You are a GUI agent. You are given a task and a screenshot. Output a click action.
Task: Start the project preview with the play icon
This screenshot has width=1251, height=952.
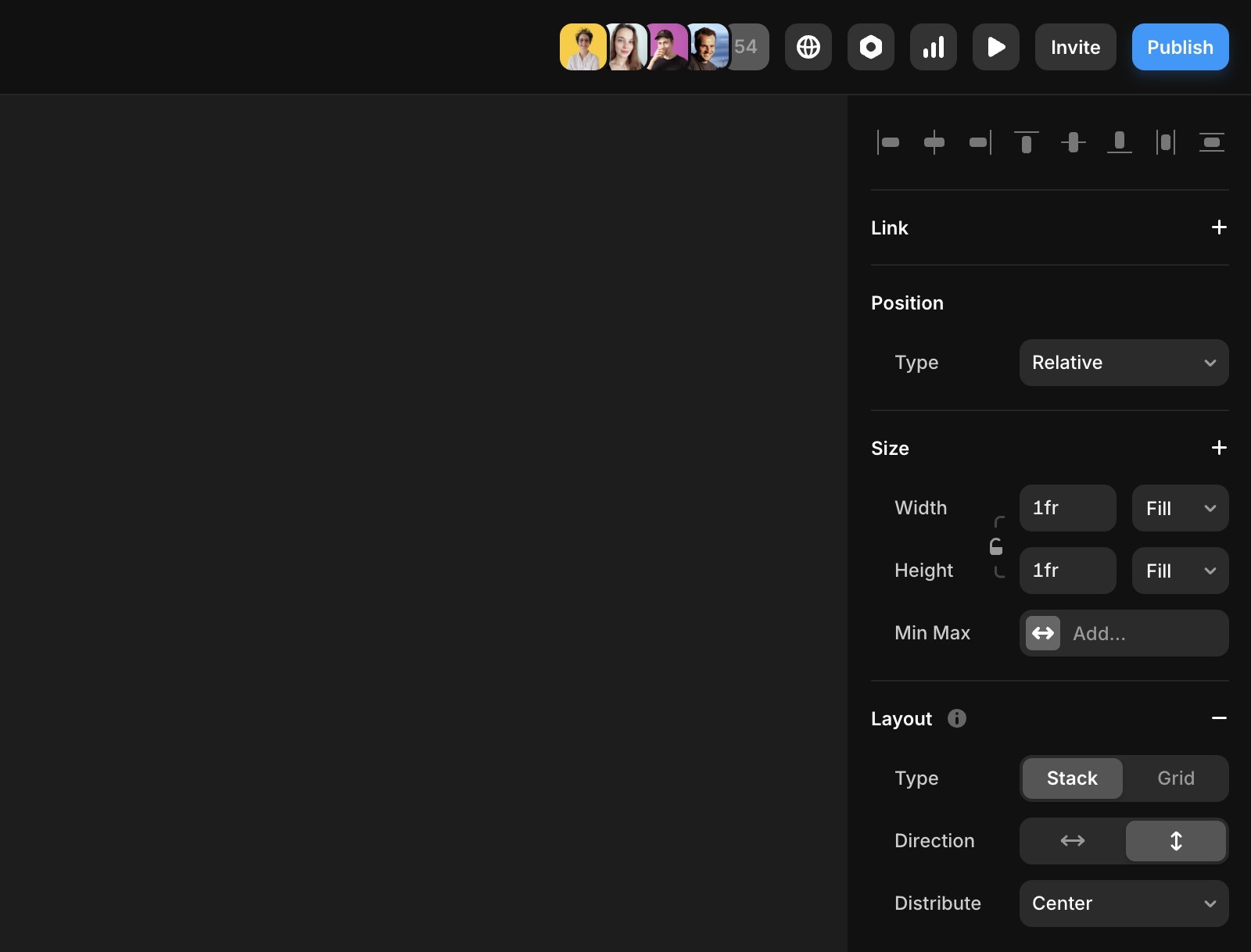[x=995, y=47]
